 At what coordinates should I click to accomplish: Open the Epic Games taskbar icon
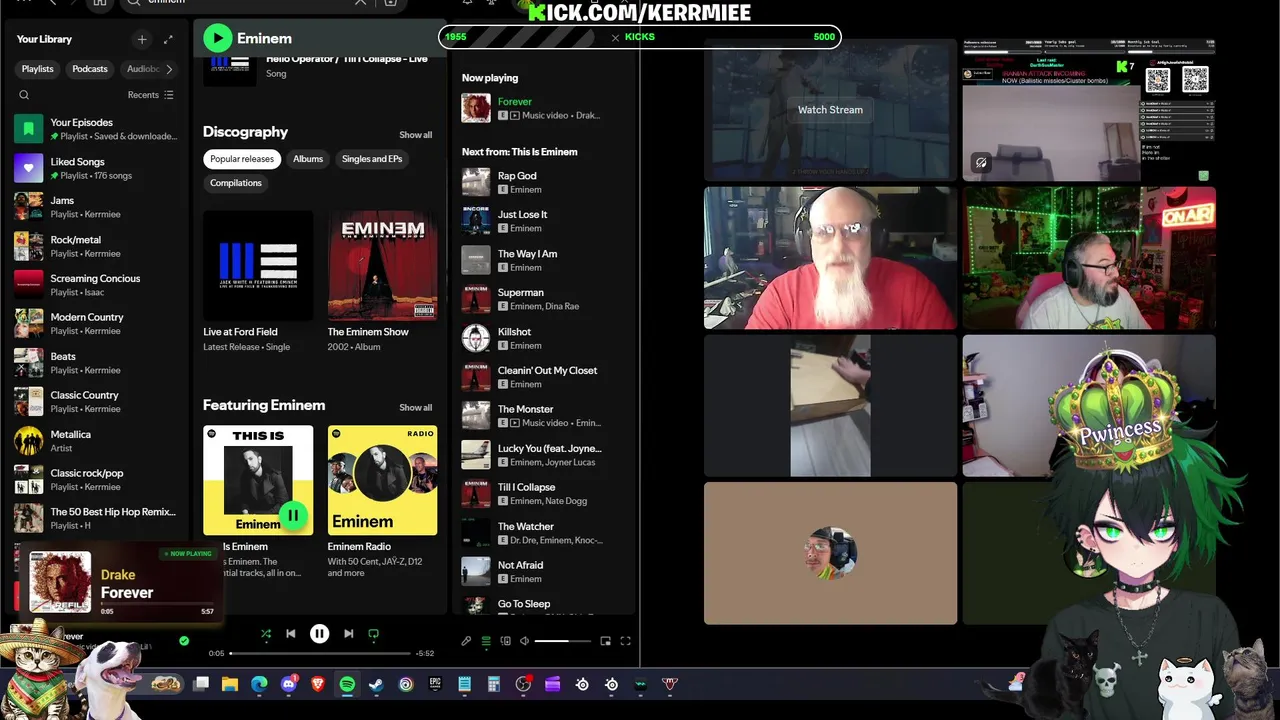click(x=435, y=684)
